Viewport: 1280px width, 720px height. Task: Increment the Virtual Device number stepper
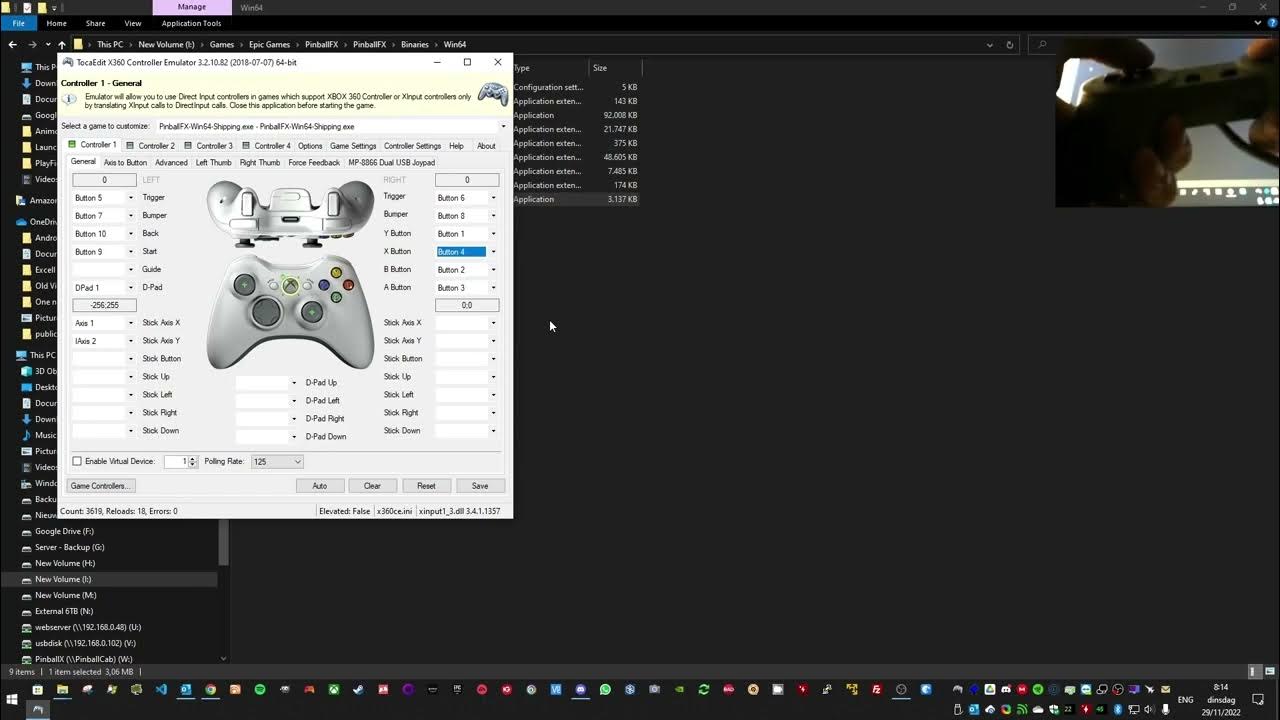click(x=193, y=459)
